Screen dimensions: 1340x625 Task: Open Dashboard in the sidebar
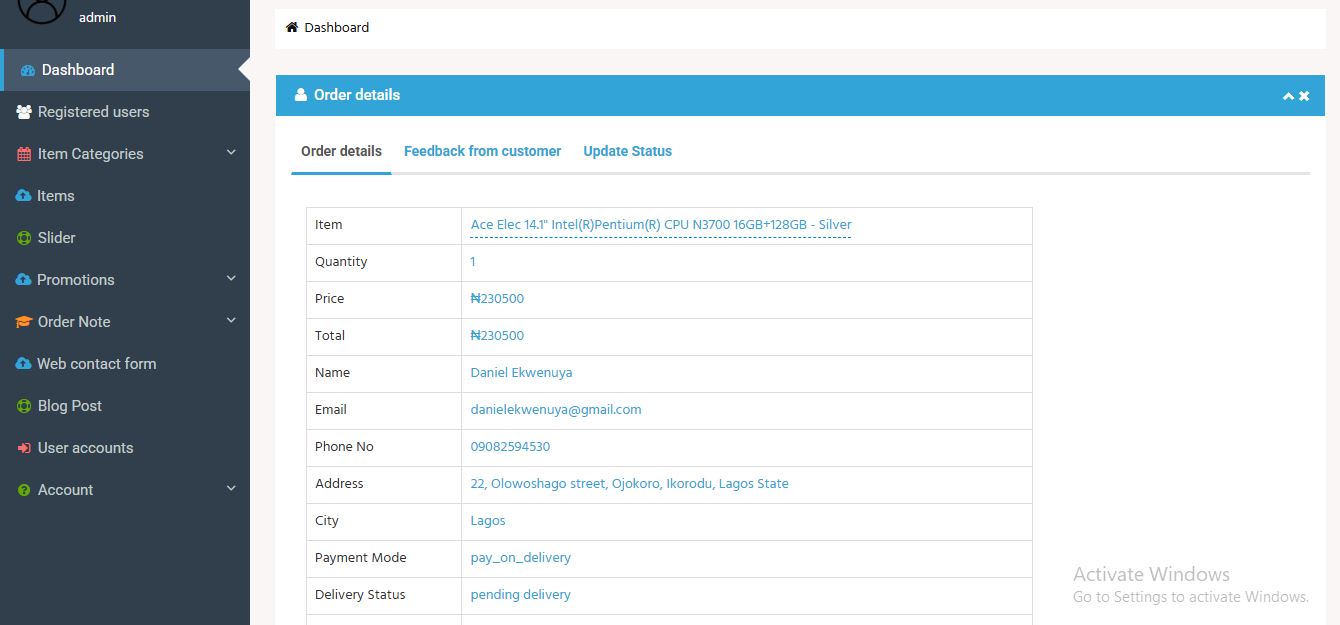[x=125, y=70]
